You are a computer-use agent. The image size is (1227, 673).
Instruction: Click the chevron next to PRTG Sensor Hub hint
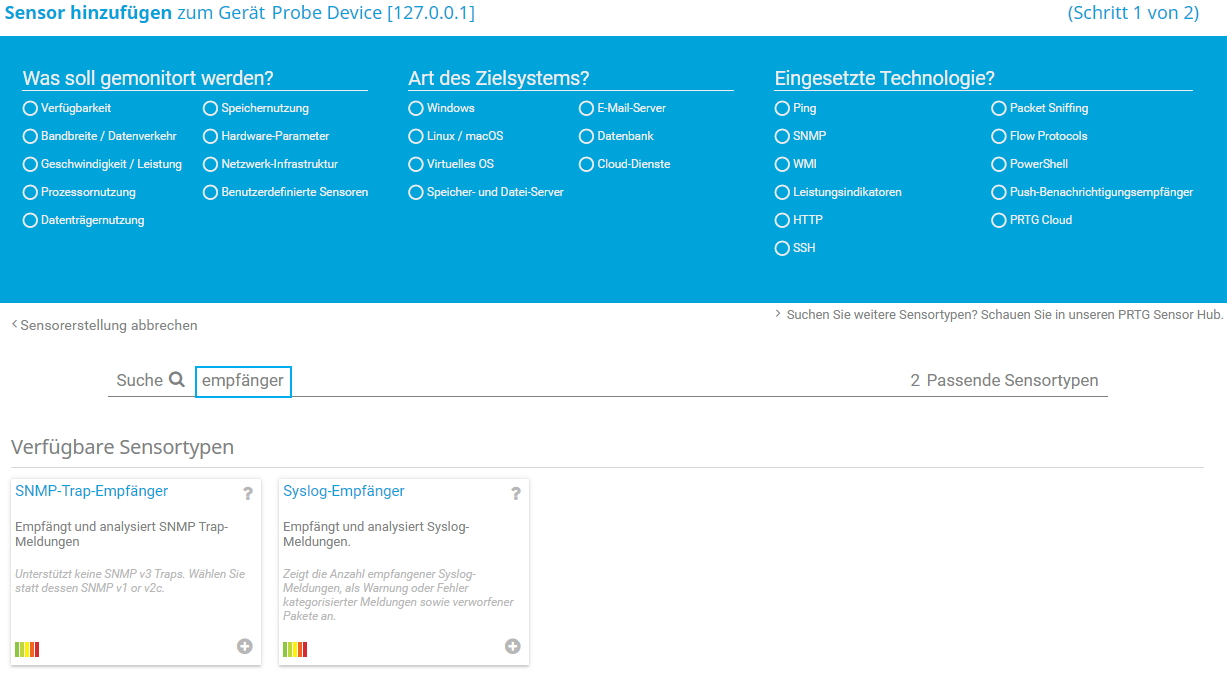coord(777,312)
